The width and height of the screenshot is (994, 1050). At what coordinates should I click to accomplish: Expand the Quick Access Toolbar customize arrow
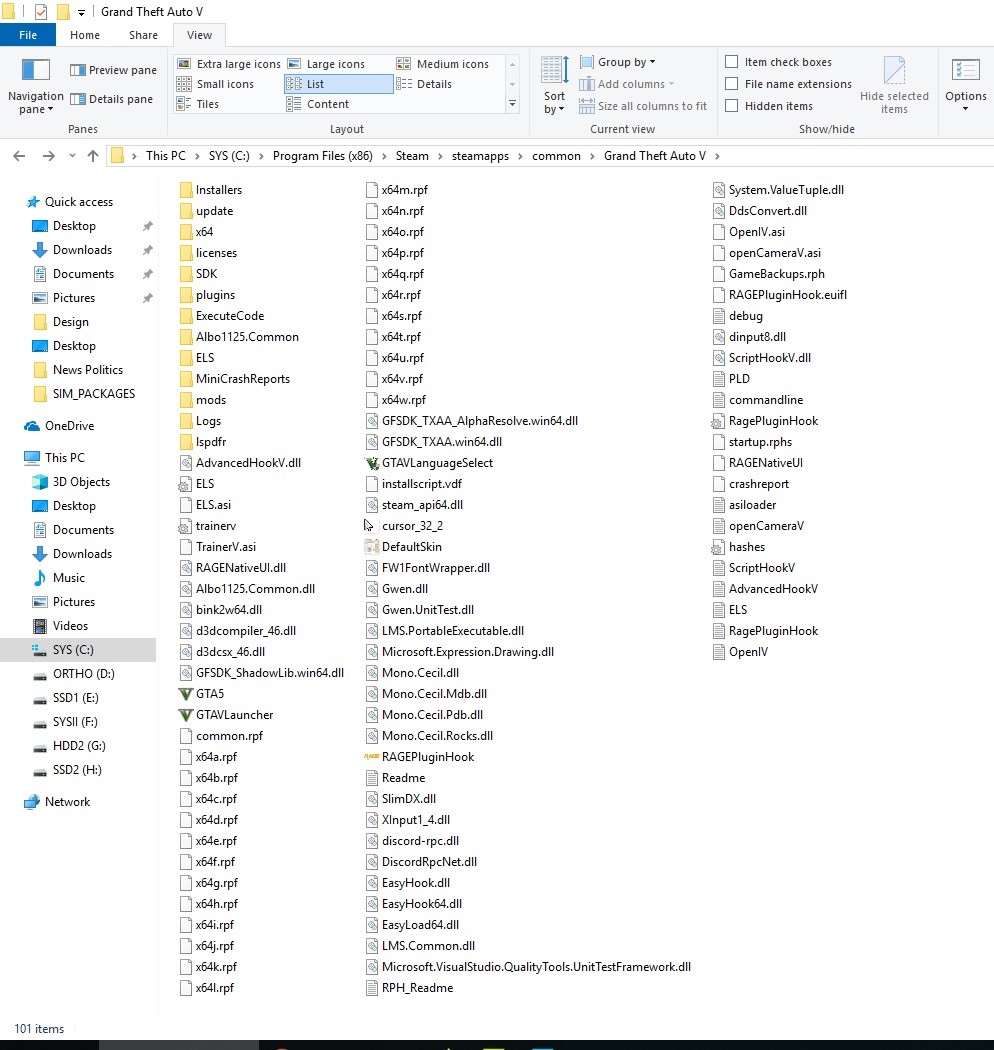[81, 12]
